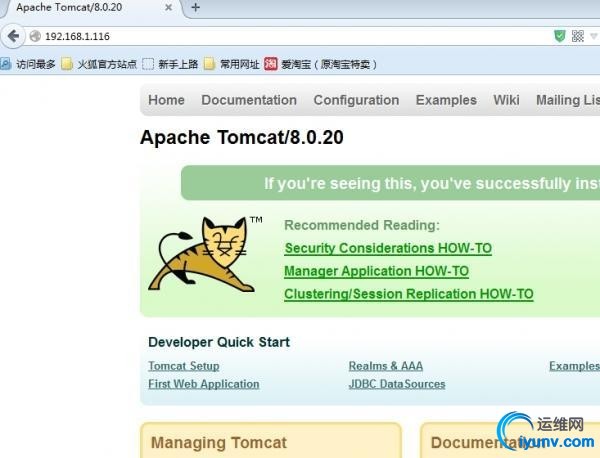Click the browser back arrow button
This screenshot has width=600, height=458.
13,36
